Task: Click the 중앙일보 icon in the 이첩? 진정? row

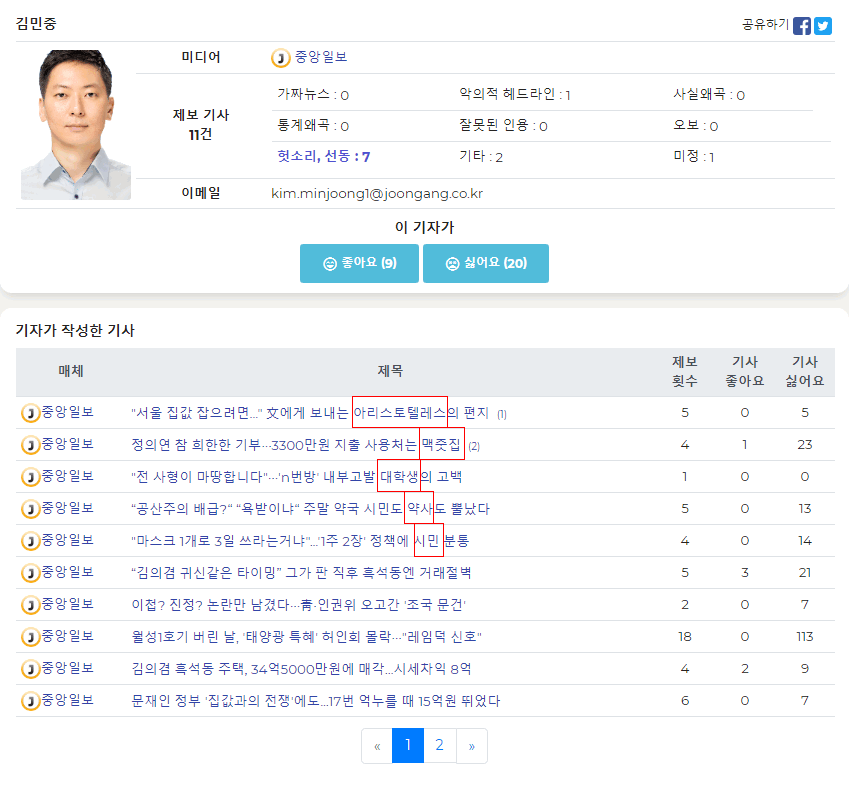Action: 30,605
